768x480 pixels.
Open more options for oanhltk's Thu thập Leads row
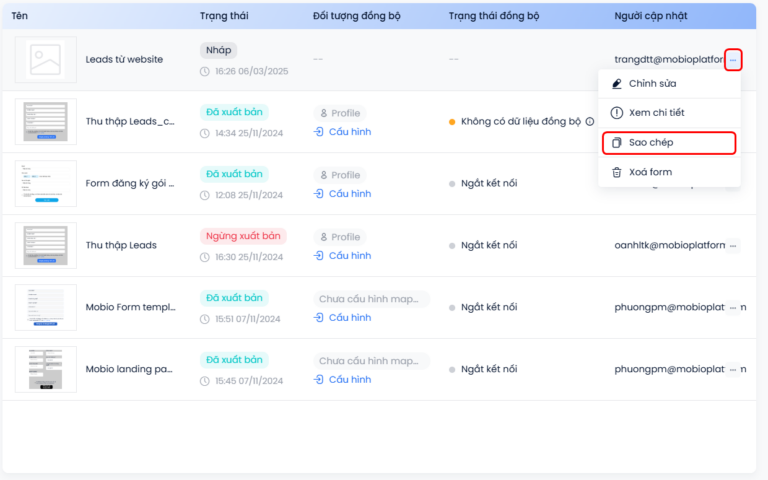pos(733,245)
